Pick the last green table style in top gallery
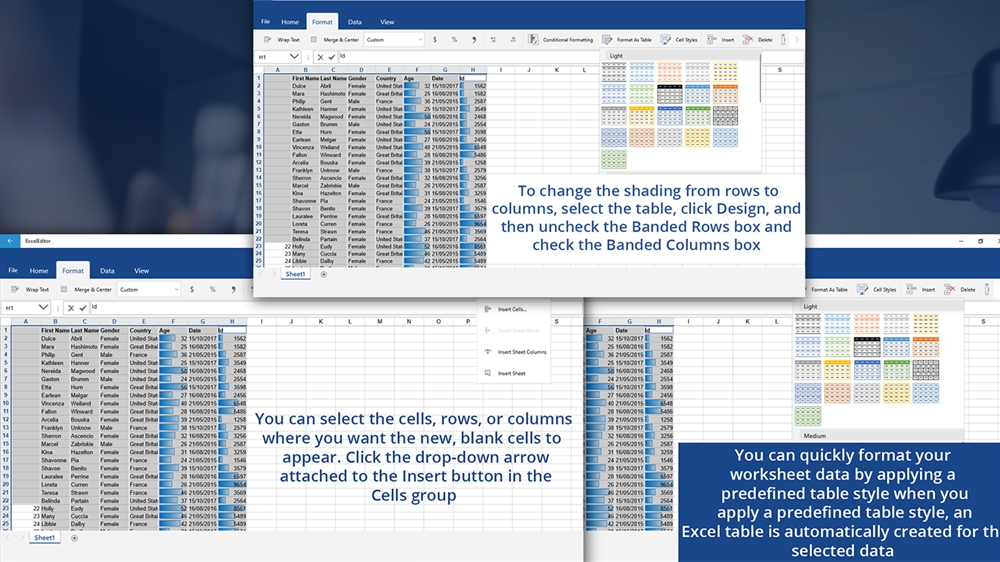 click(x=614, y=159)
